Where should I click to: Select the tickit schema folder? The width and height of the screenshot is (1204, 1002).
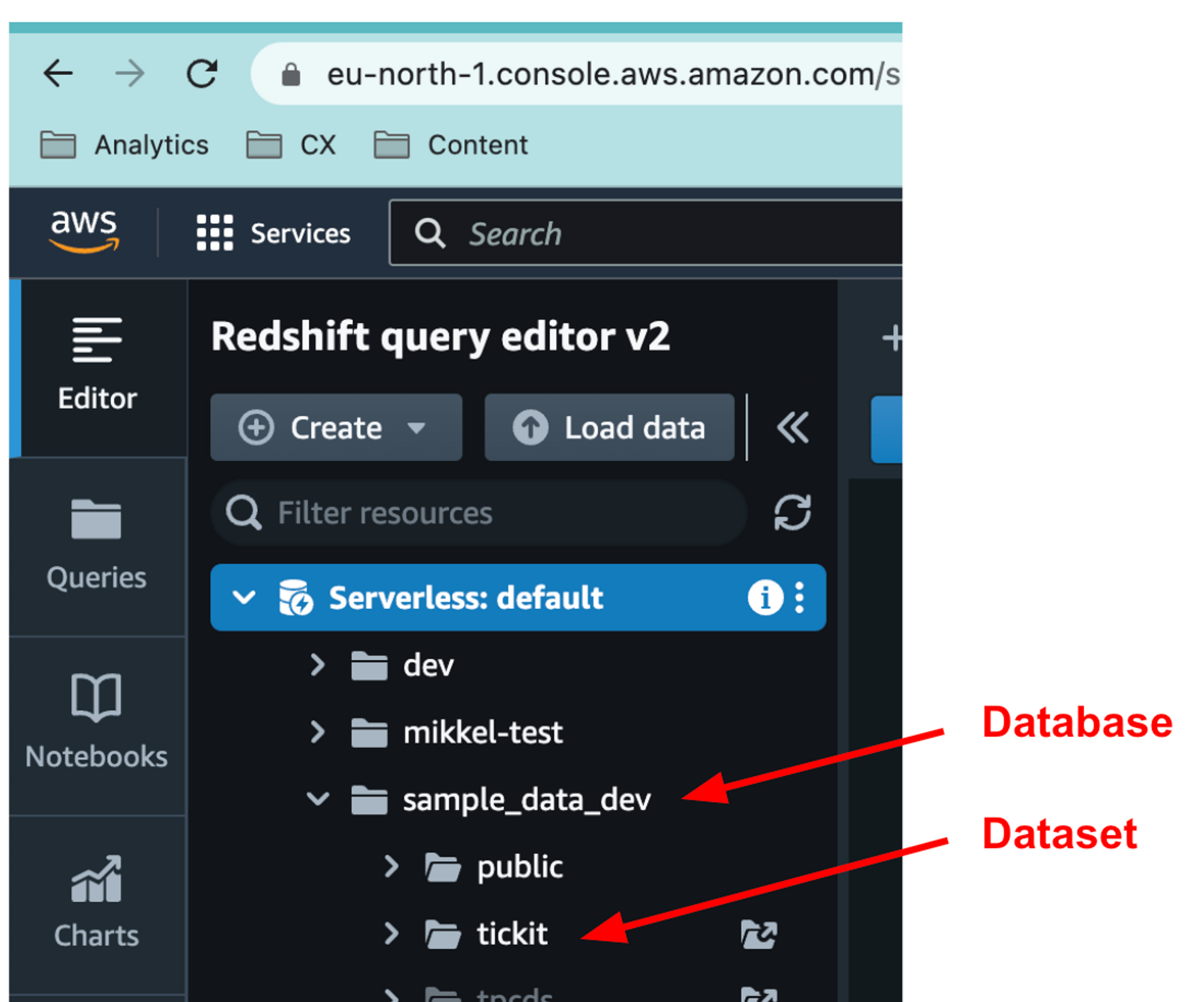486,934
